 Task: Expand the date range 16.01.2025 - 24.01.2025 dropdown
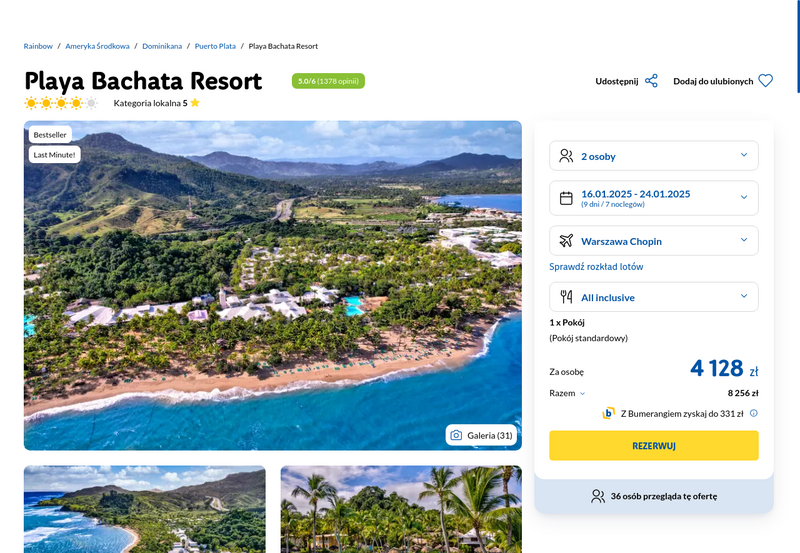click(654, 198)
